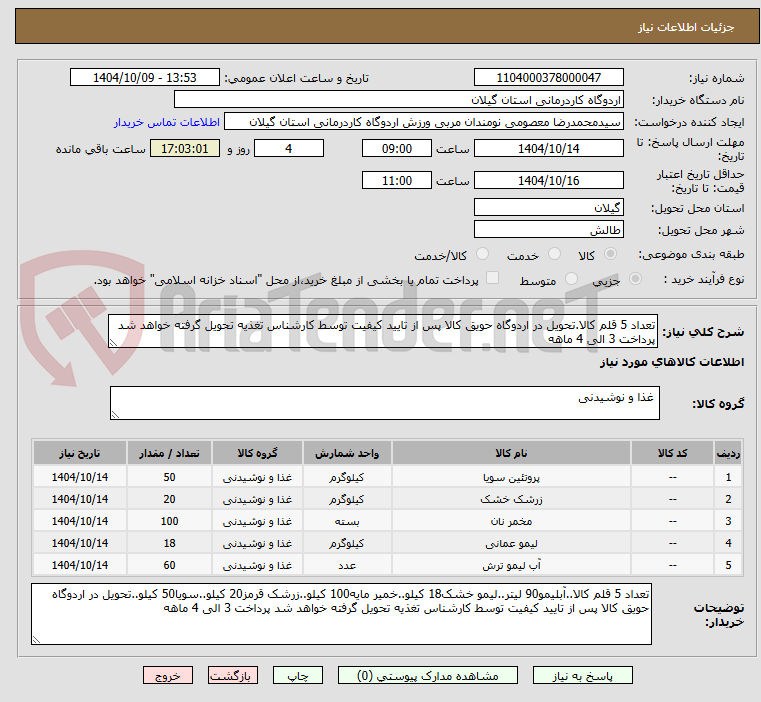Click the resize grip of گروه کالا box
Screen dimensions: 761x702
point(115,415)
